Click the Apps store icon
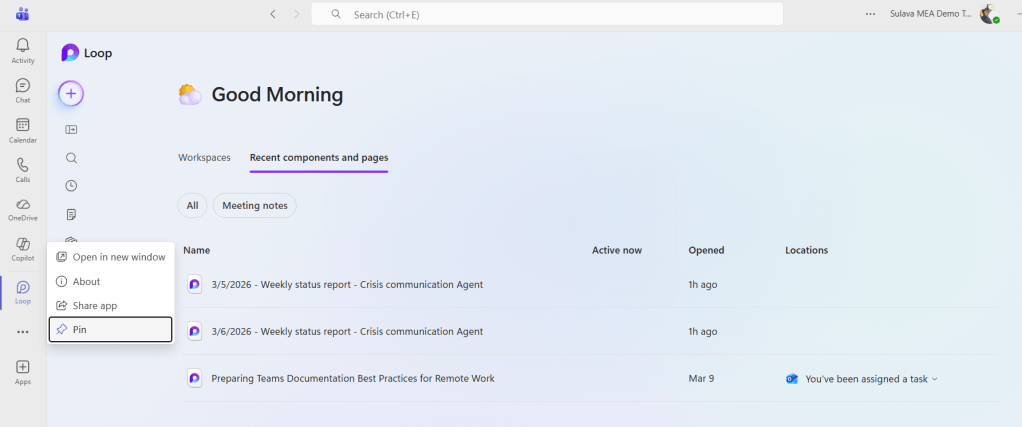The height and width of the screenshot is (427, 1022). 22,372
